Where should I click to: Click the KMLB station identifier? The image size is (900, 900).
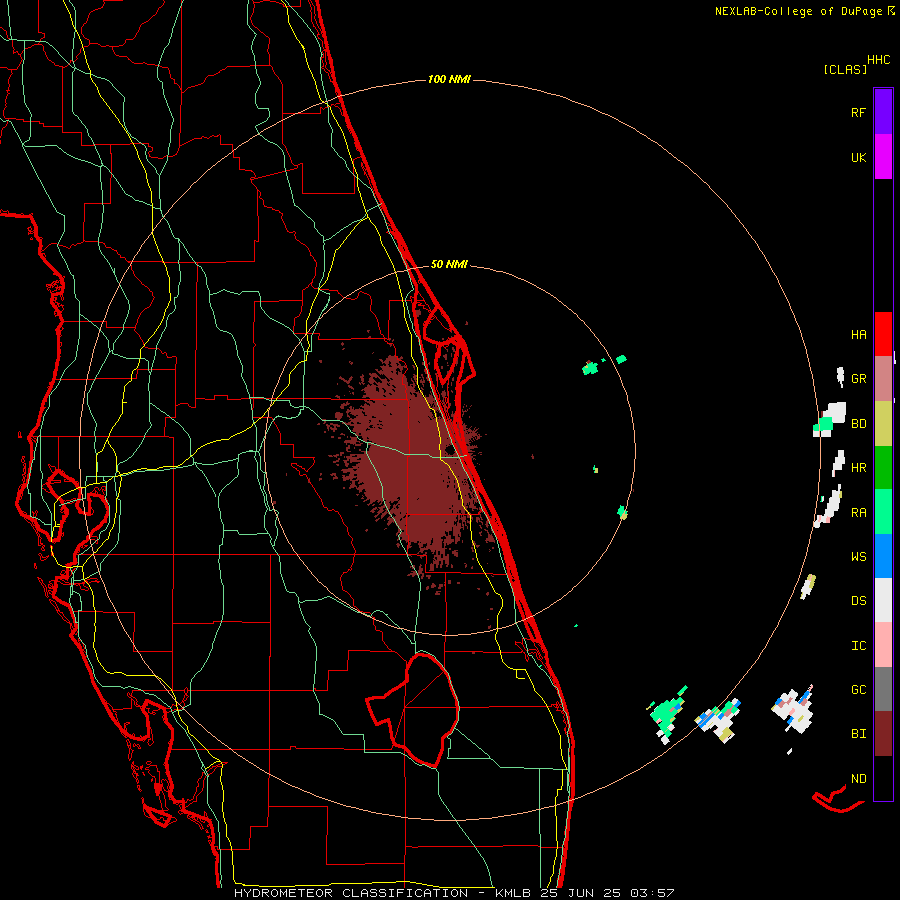(513, 893)
